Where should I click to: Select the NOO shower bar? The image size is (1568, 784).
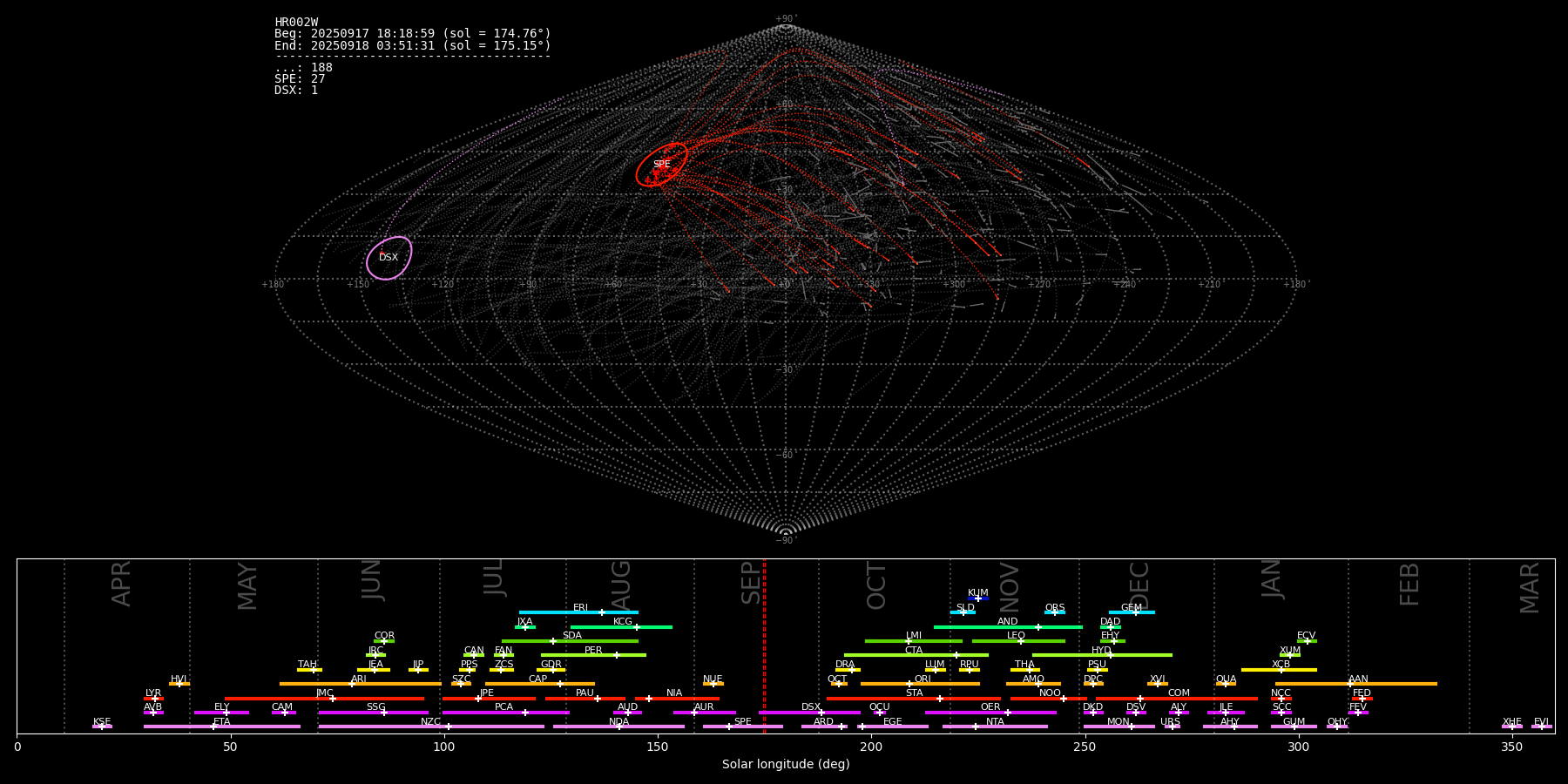[x=1049, y=699]
